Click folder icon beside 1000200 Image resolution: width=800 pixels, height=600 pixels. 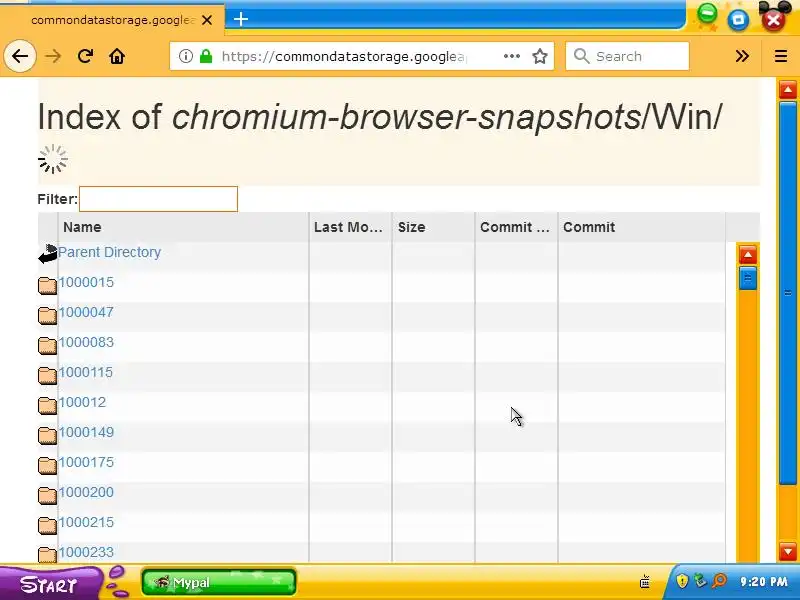pyautogui.click(x=47, y=496)
